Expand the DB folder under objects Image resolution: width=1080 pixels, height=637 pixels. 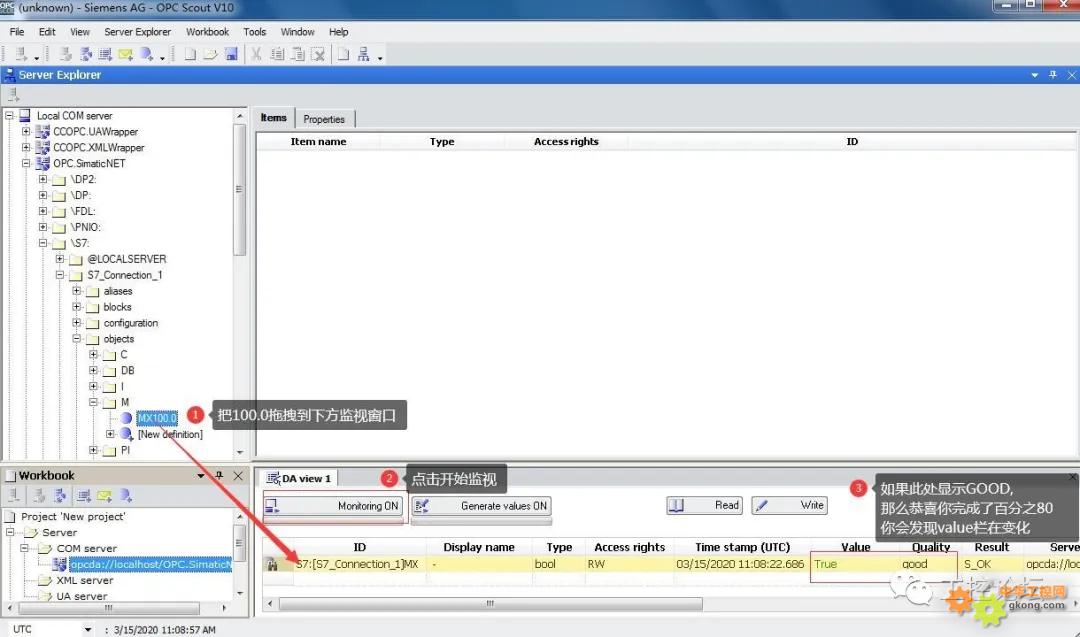[94, 370]
